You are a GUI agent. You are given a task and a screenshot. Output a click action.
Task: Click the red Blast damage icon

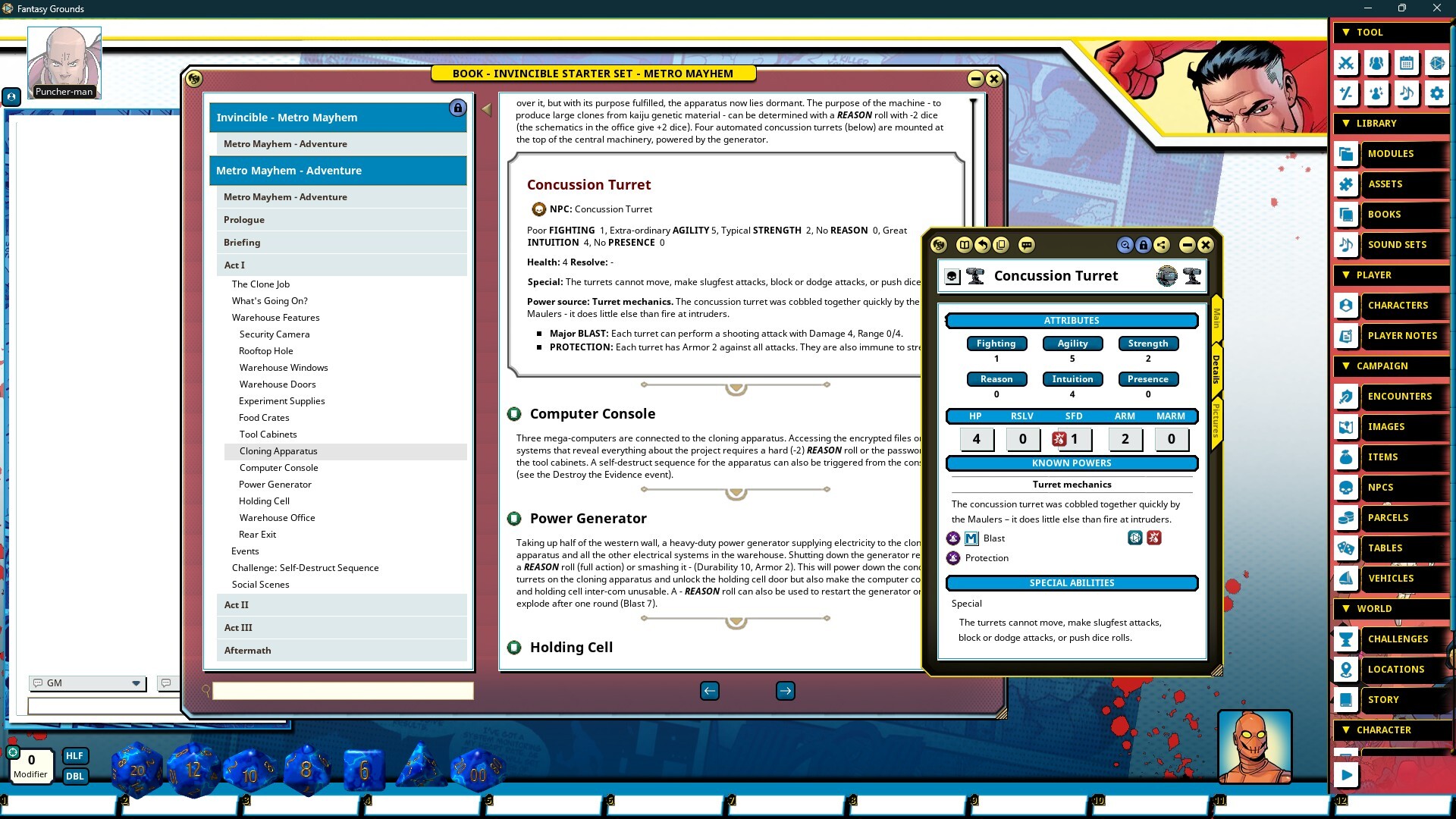click(1154, 538)
